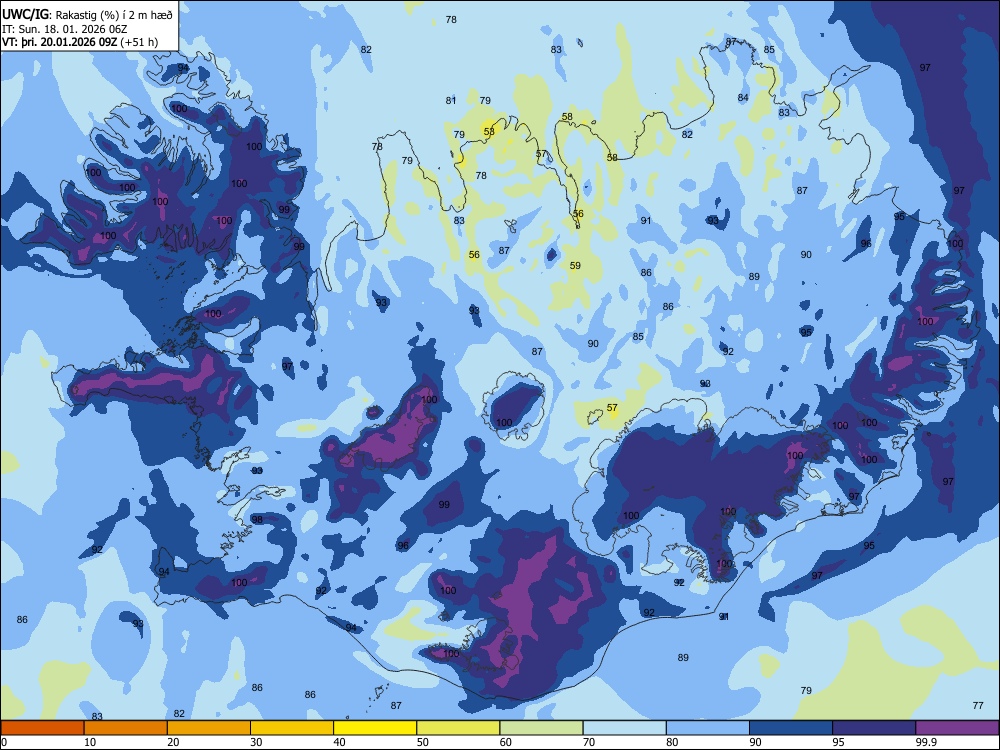
Task: Select the "IT: Sun. 18. 01. 2026 06Z" line
Action: 64,29
